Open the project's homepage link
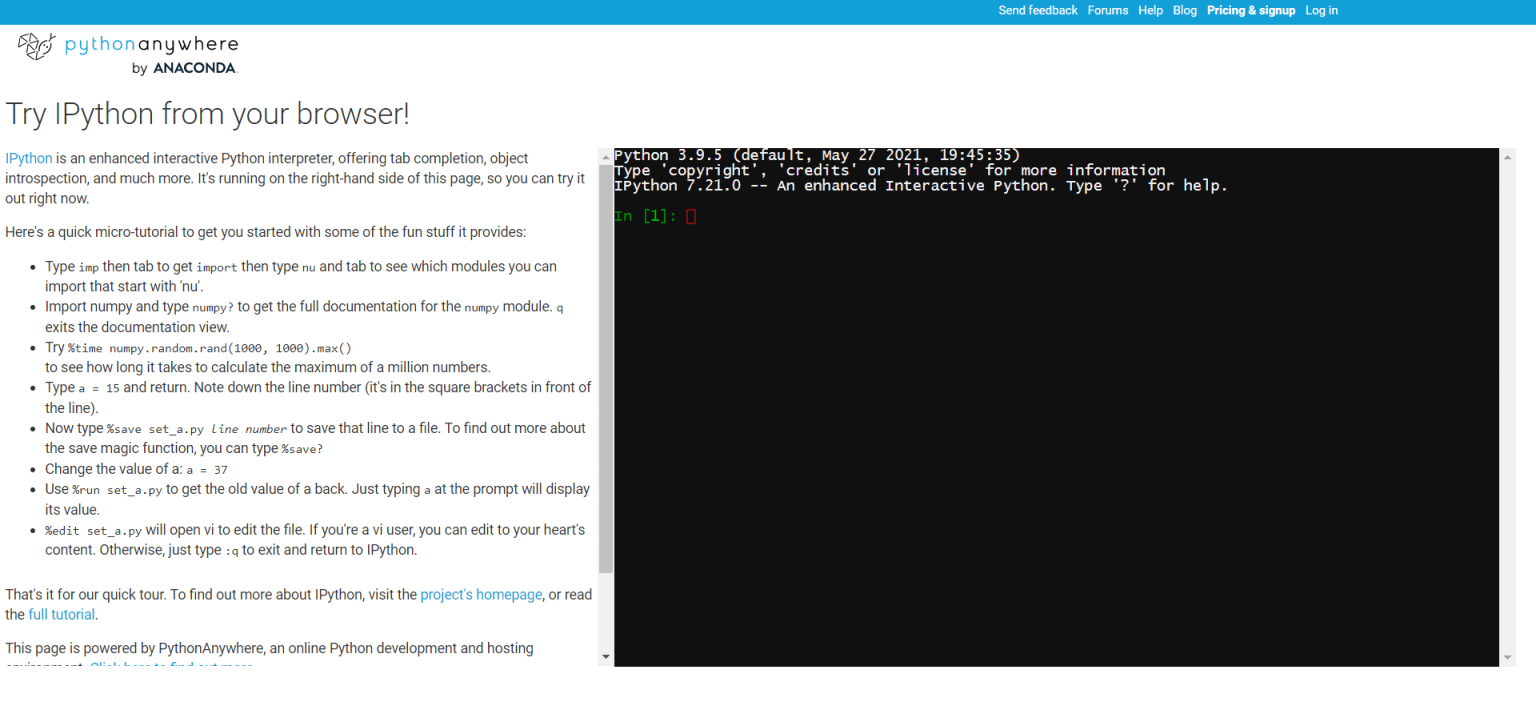 coord(481,594)
